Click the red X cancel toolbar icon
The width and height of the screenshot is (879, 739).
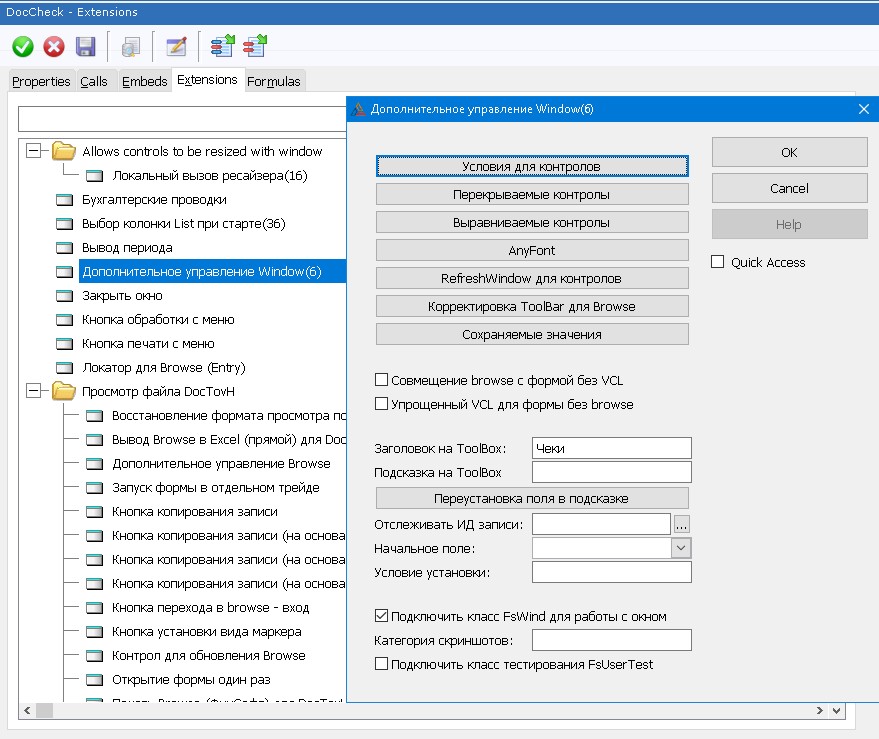(54, 46)
